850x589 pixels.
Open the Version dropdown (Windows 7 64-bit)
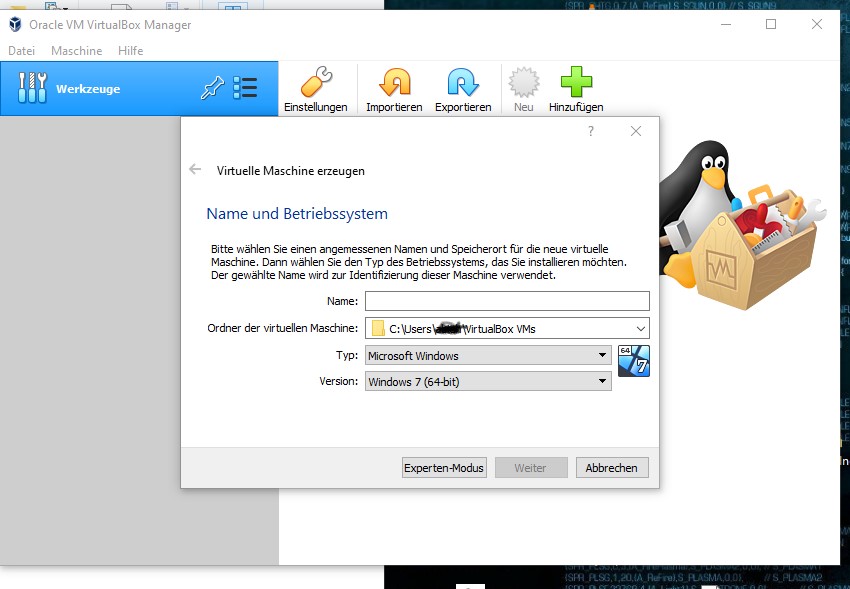click(x=488, y=381)
